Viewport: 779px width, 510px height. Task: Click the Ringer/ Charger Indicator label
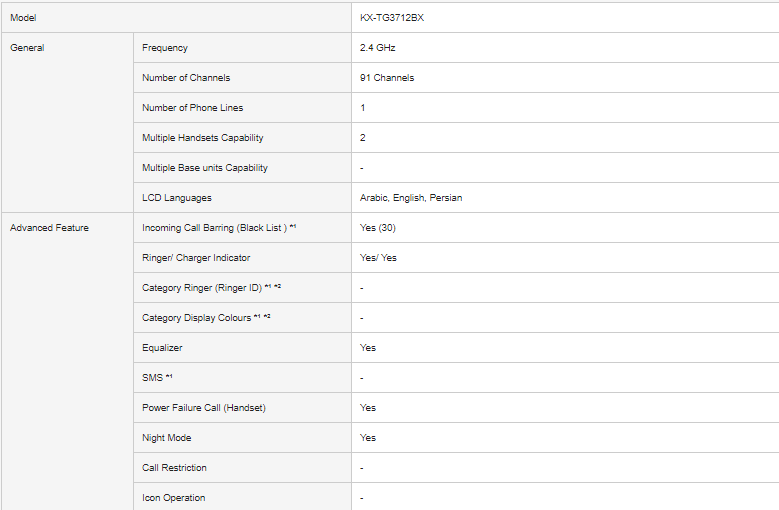pos(196,258)
